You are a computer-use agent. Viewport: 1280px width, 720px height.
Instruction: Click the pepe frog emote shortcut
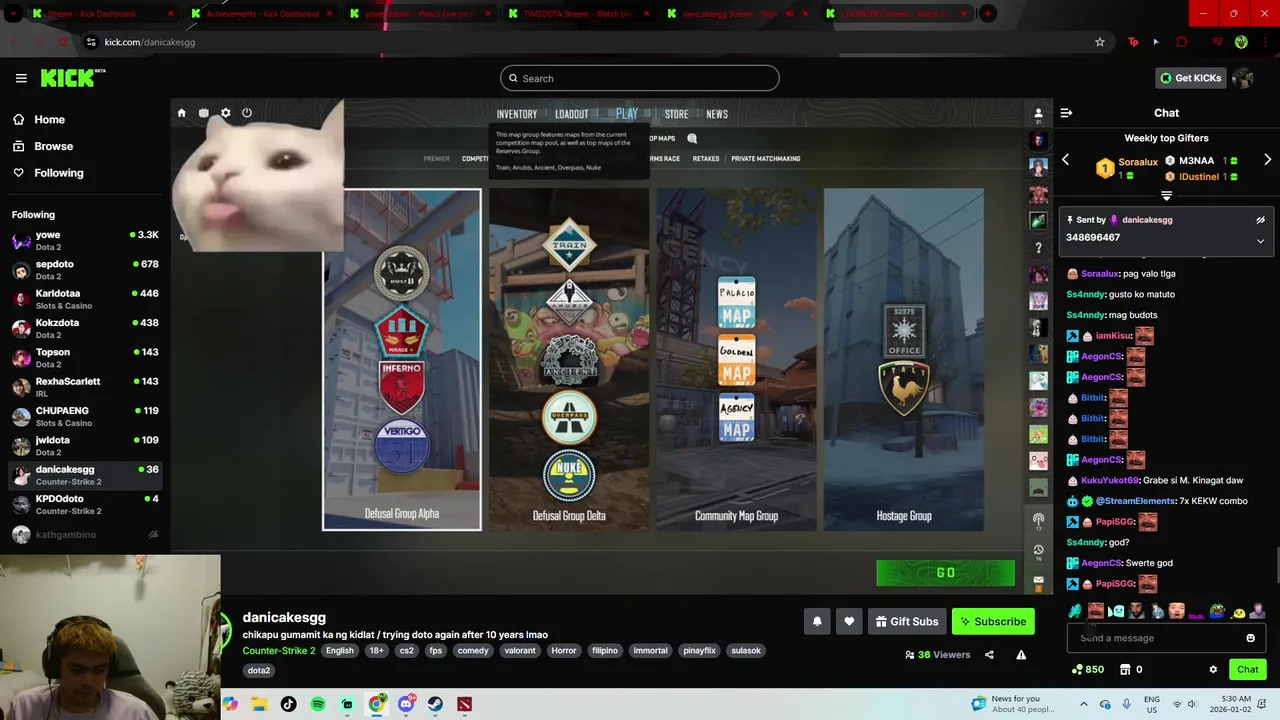point(1217,611)
